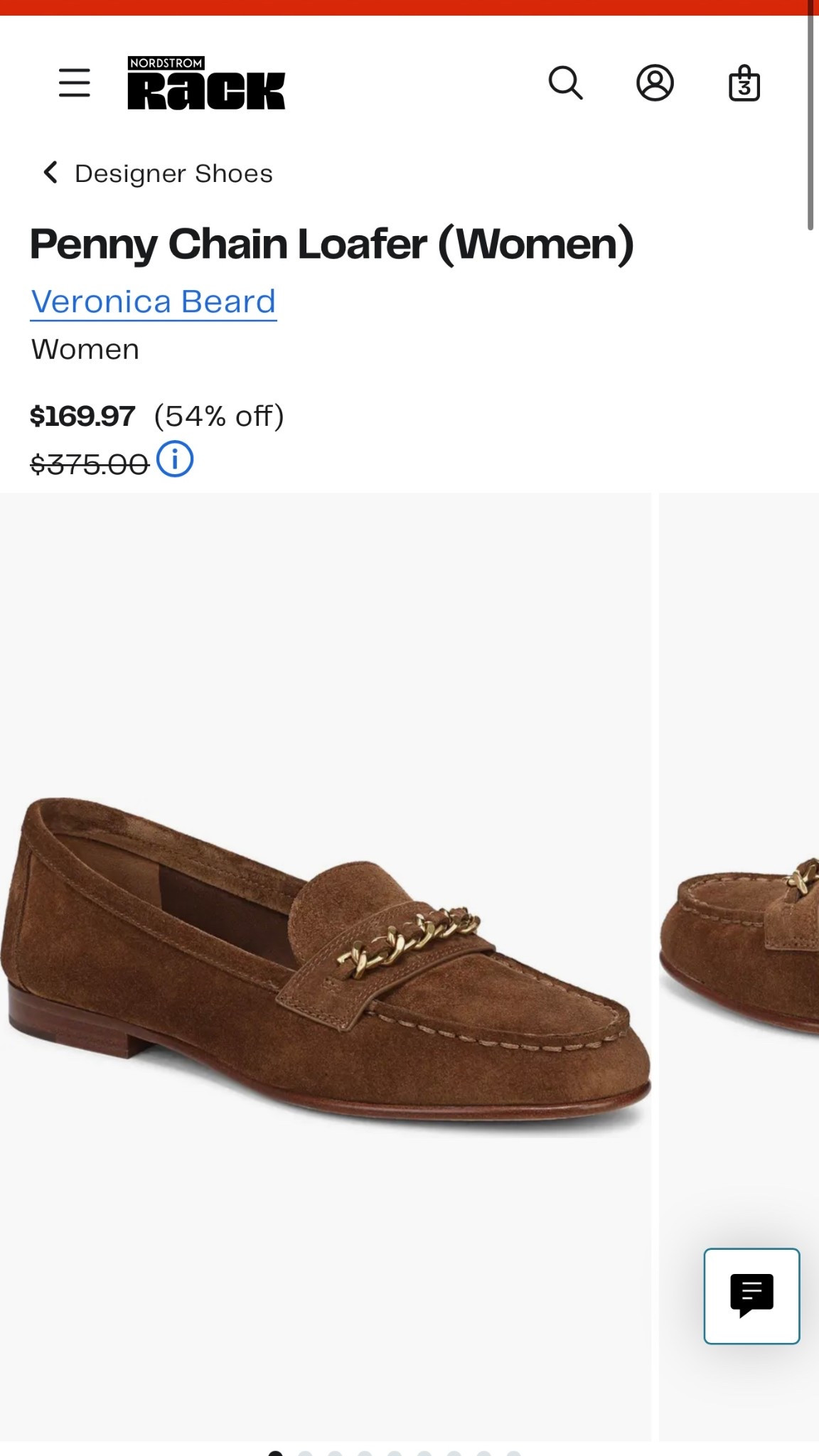
Task: Tap the main brown suede loafer image
Action: pos(326,967)
